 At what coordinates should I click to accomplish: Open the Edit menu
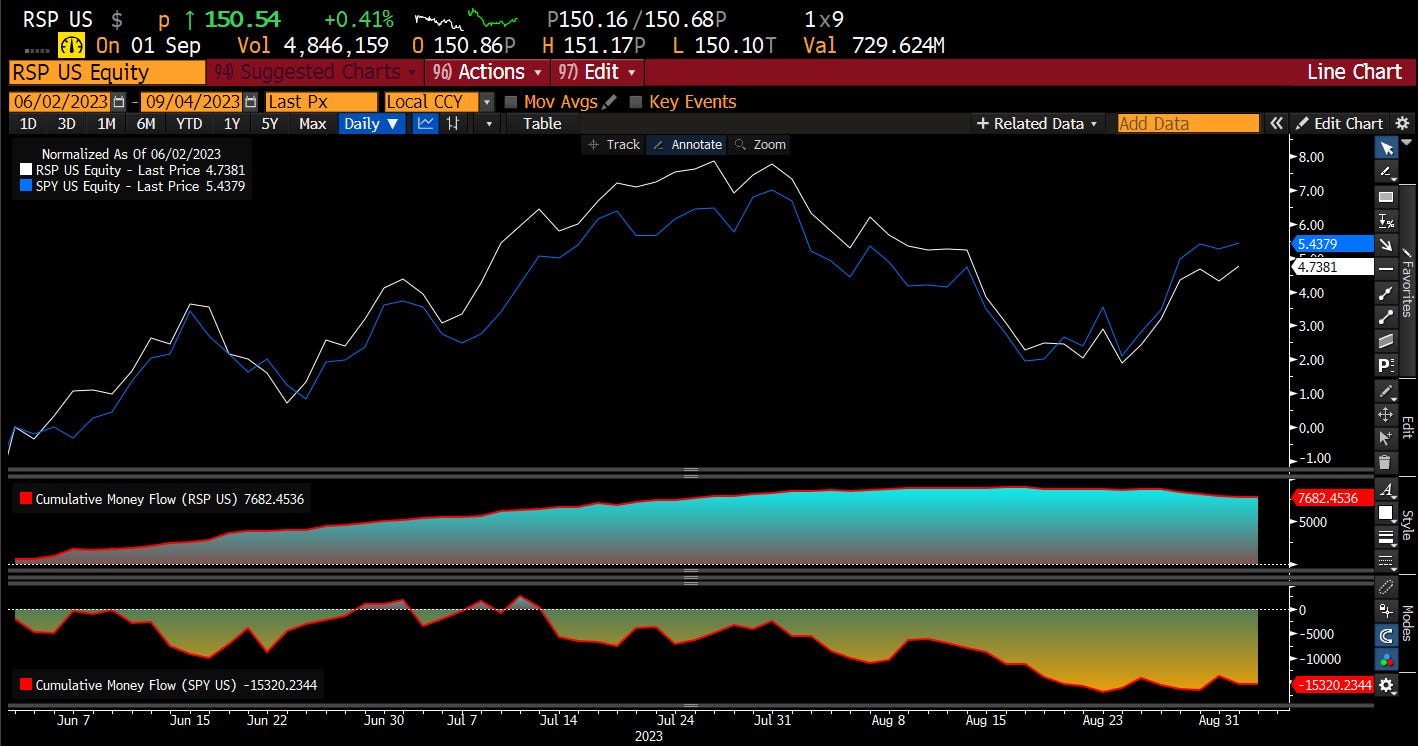[x=597, y=72]
